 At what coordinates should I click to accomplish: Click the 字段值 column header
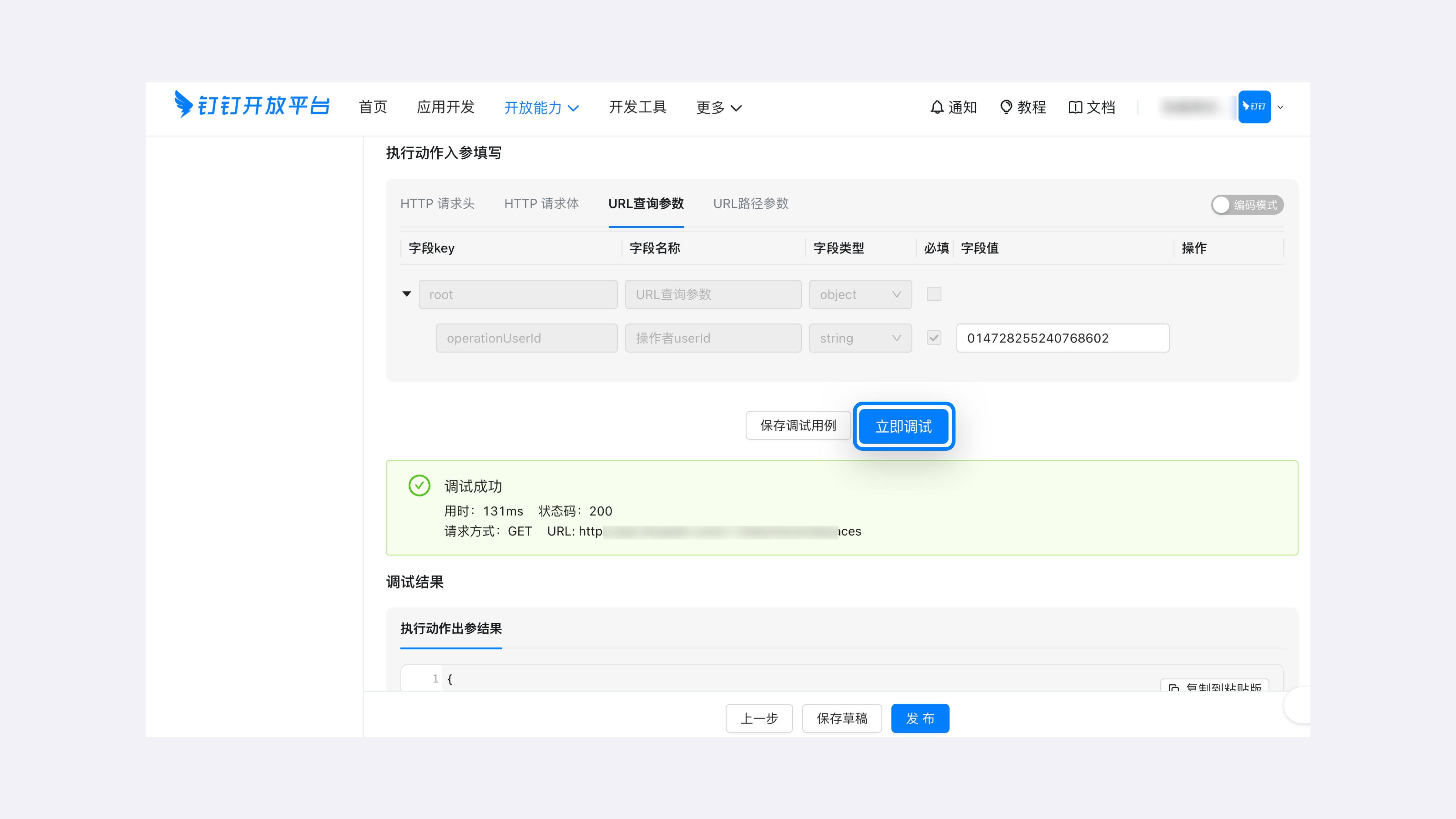(979, 248)
